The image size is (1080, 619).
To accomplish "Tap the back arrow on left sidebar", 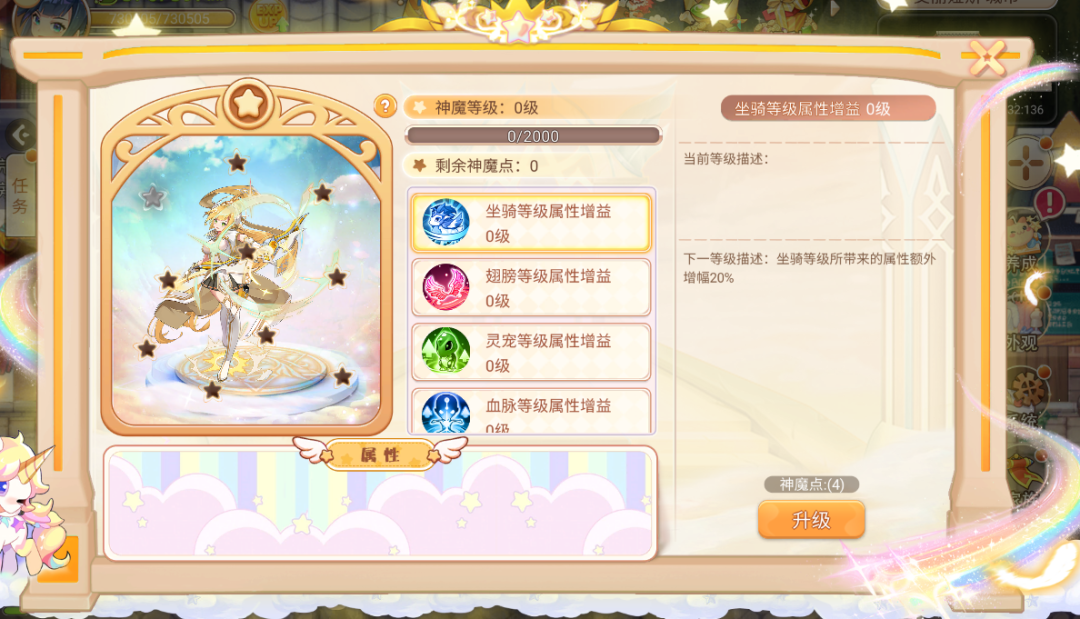I will pos(21,135).
